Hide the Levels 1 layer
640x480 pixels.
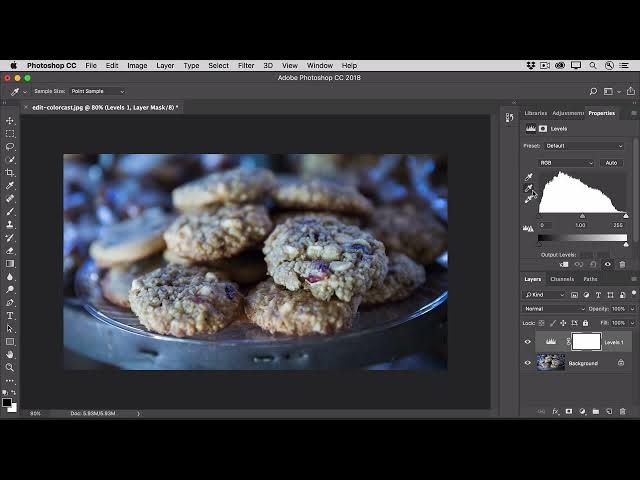coord(527,342)
